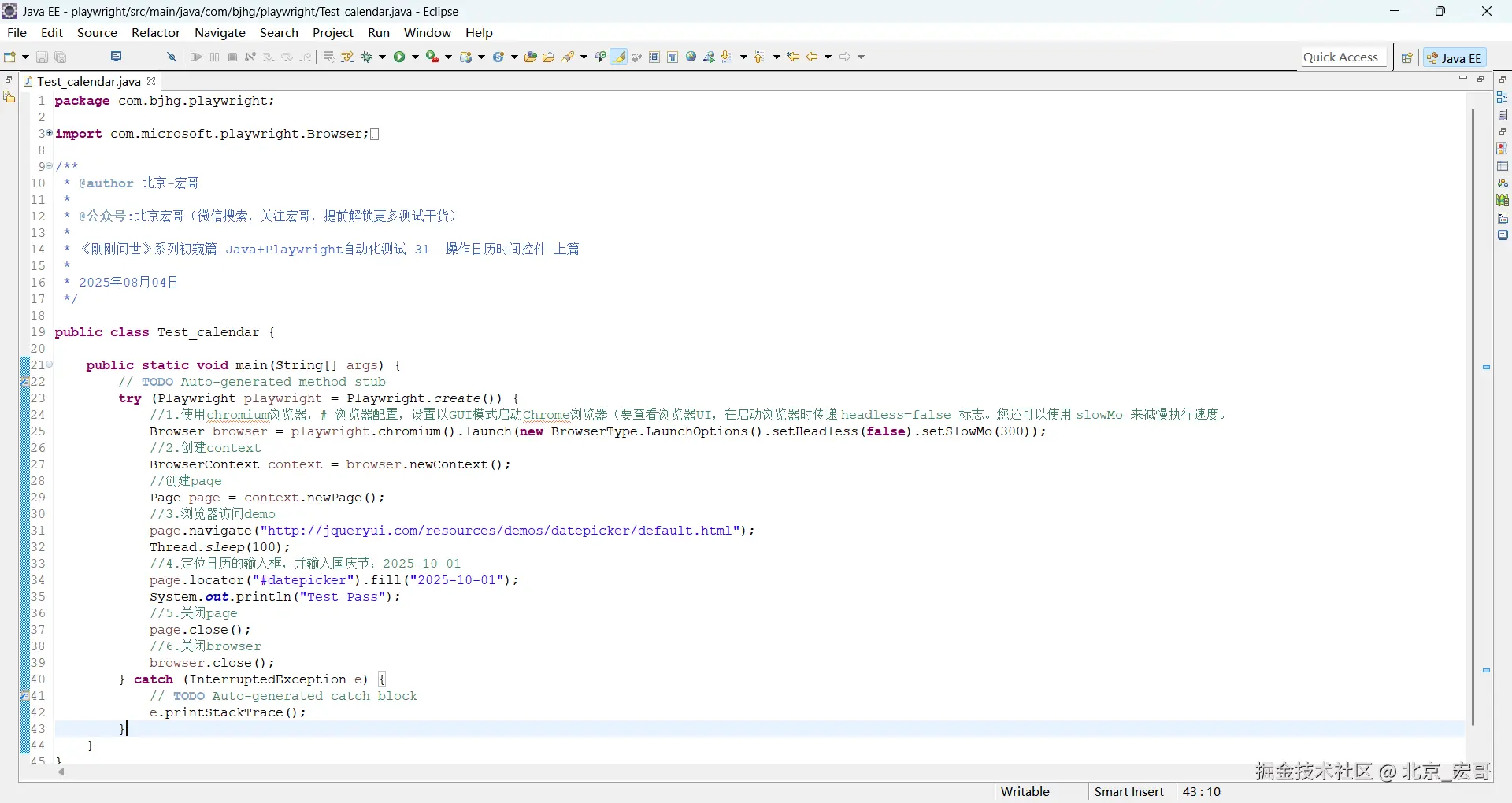This screenshot has width=1512, height=803.
Task: Click the Previous Annotation icon
Action: (759, 57)
